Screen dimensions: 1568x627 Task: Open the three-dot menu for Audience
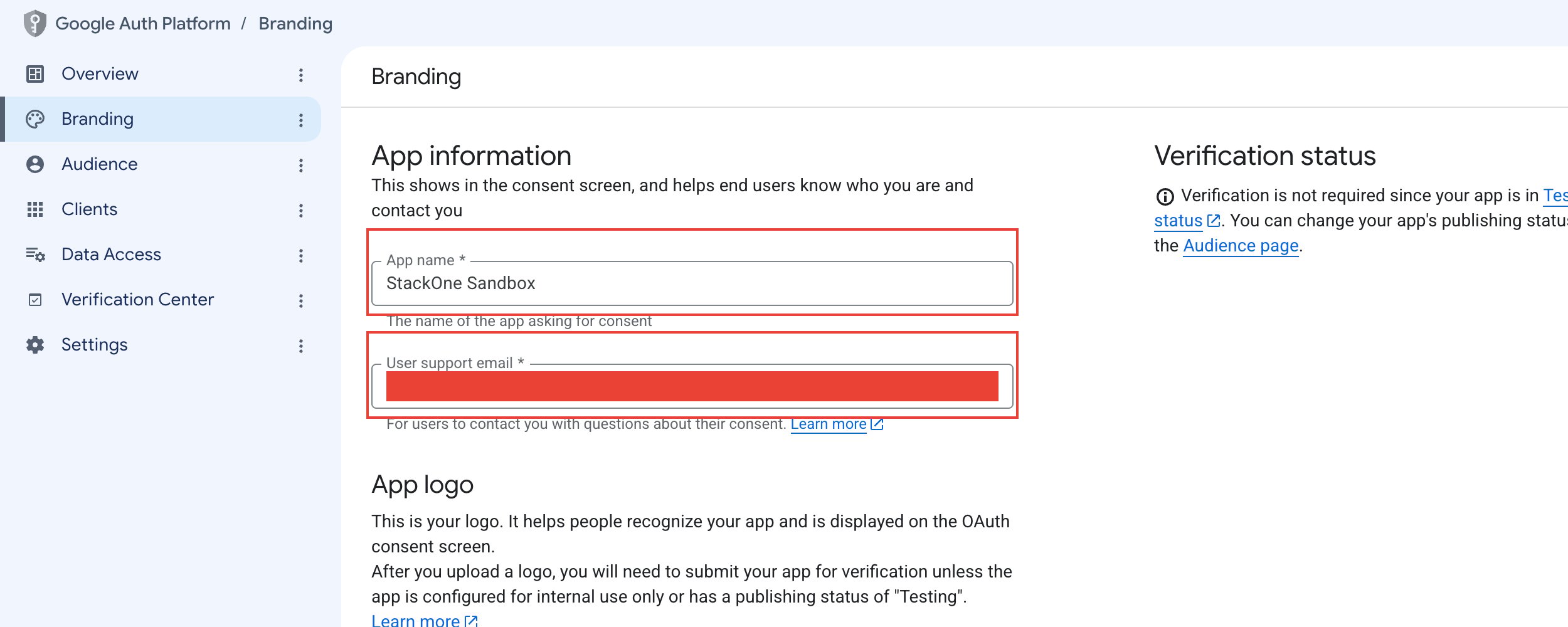click(x=301, y=166)
